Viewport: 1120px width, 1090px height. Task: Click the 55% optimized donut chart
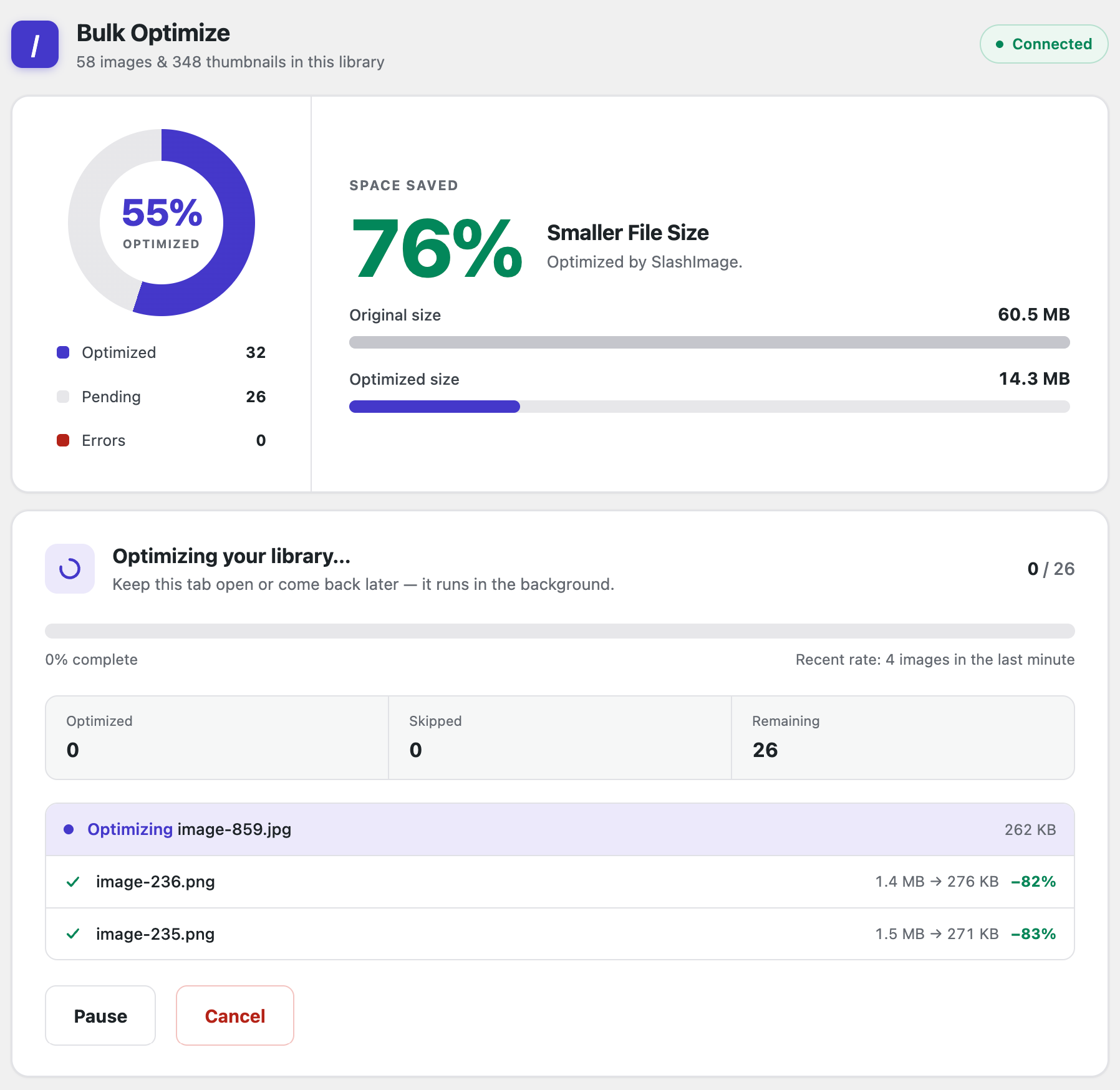162,223
